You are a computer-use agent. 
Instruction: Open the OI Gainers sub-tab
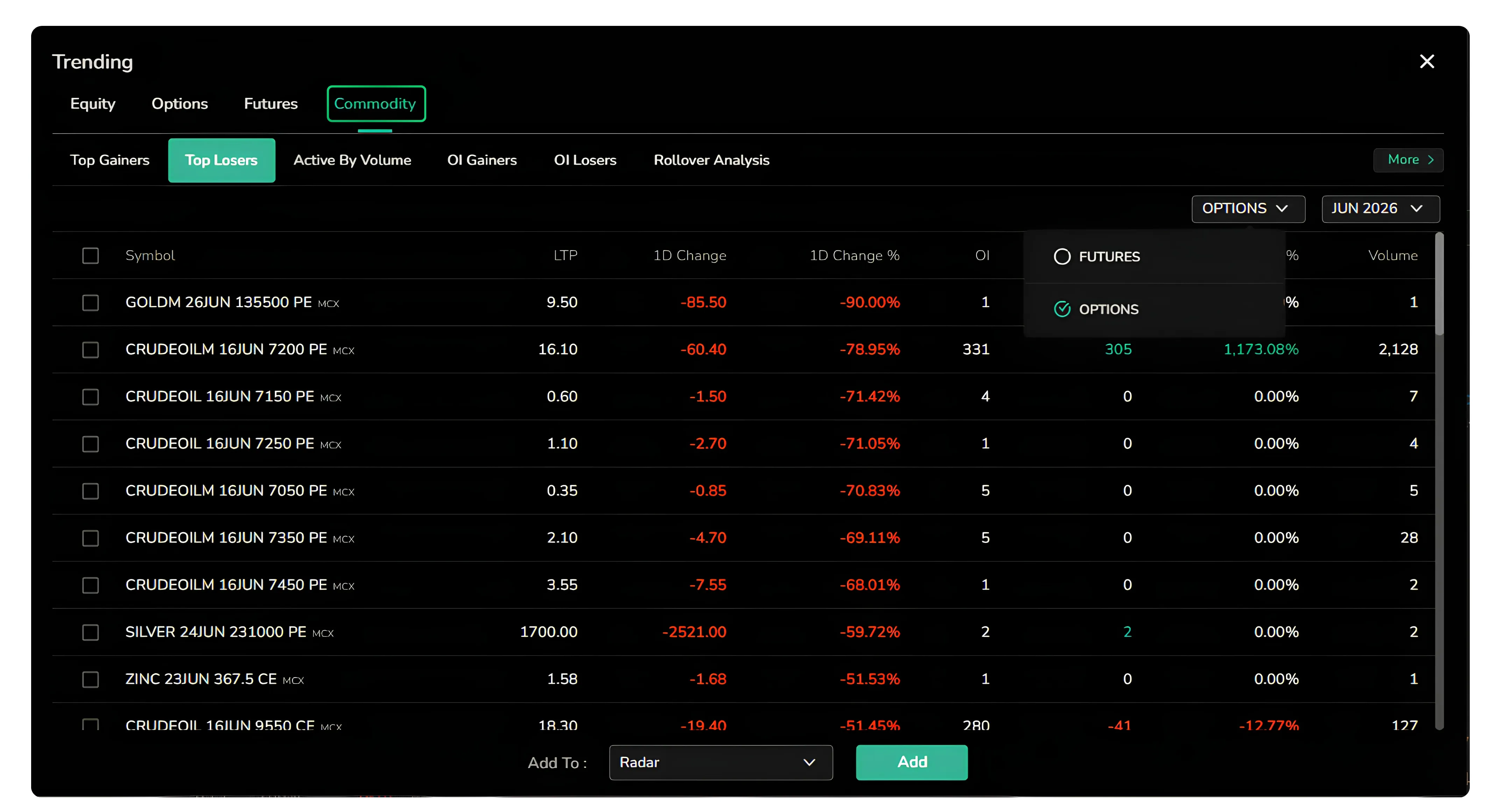(x=482, y=160)
